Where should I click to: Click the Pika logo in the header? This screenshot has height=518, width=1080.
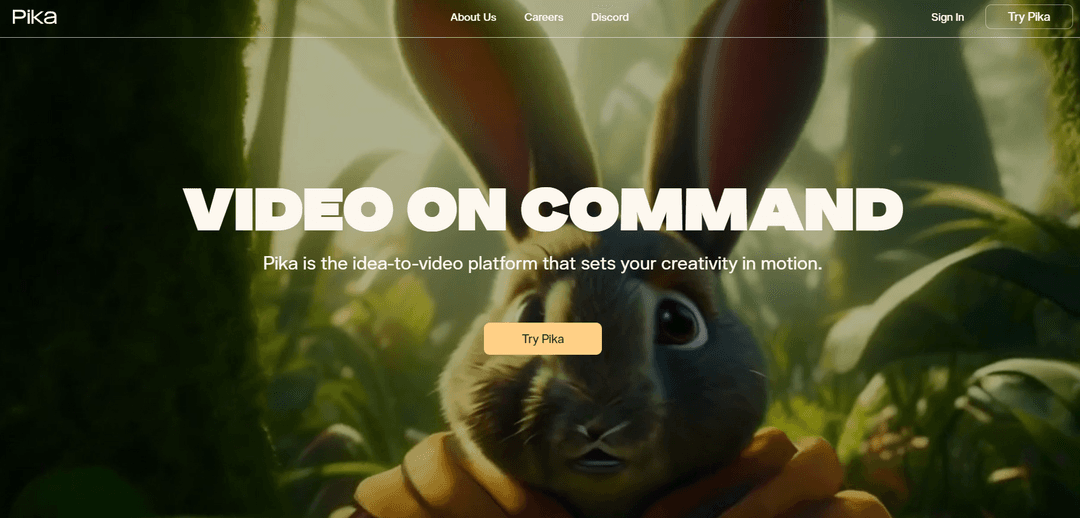tap(34, 17)
